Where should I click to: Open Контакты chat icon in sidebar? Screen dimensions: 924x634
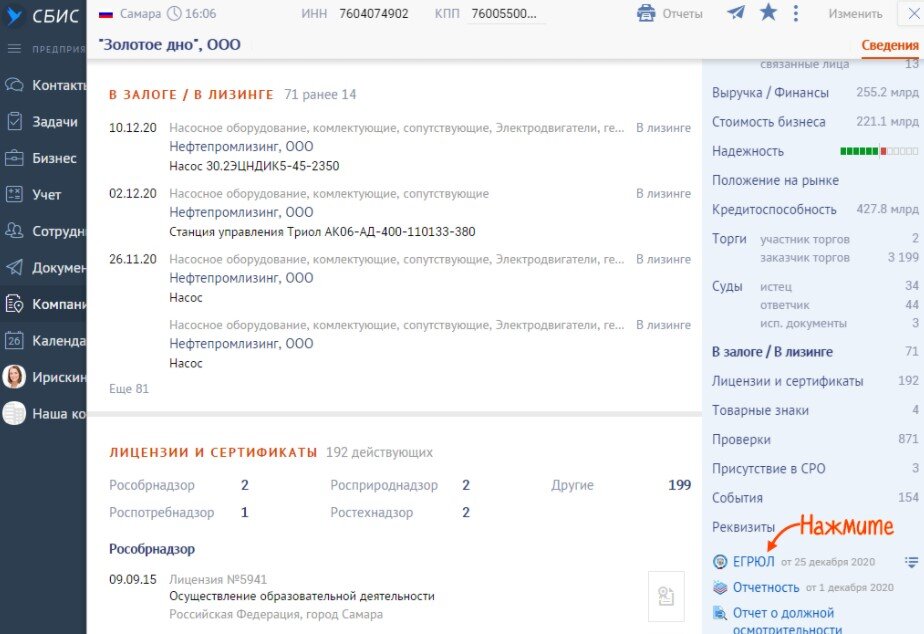tap(14, 85)
